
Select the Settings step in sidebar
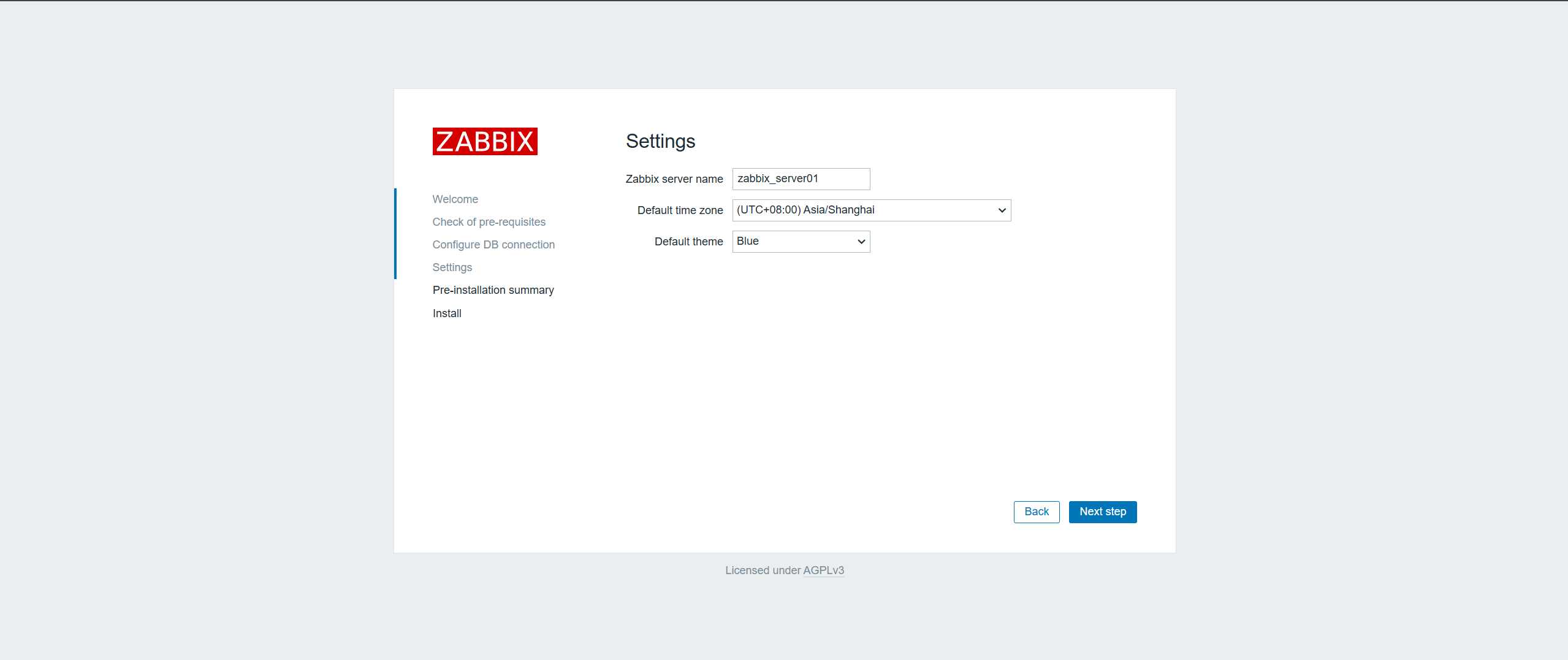[452, 267]
